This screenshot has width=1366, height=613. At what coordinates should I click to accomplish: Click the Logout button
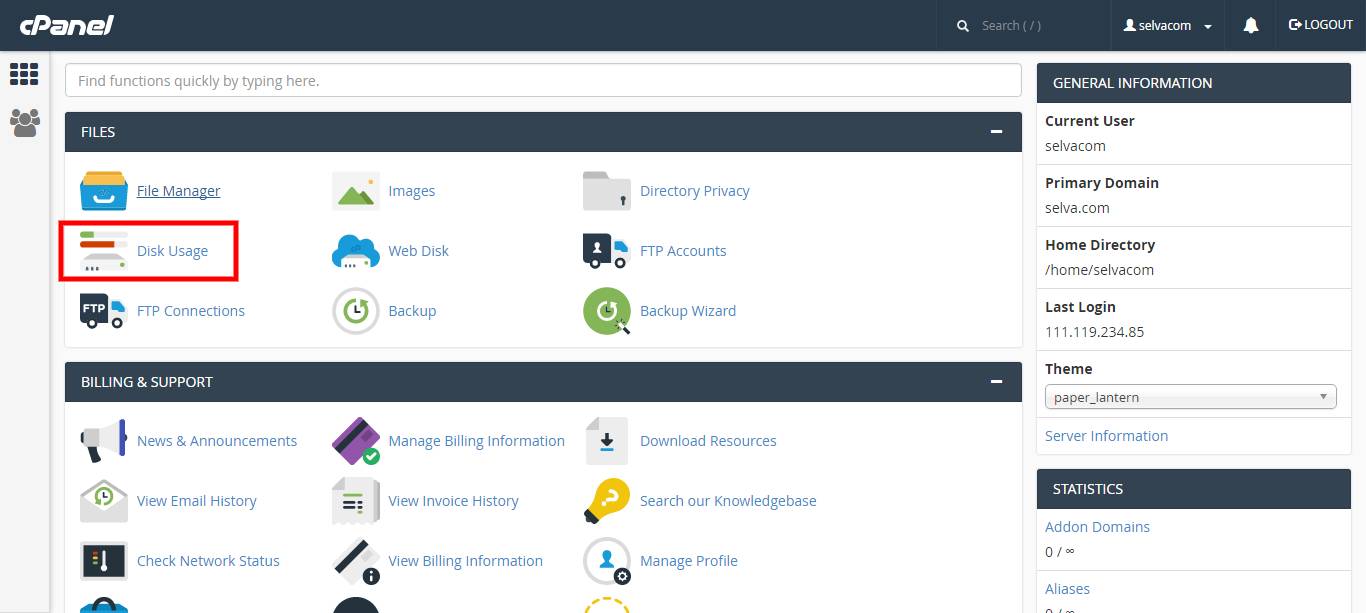tap(1321, 25)
